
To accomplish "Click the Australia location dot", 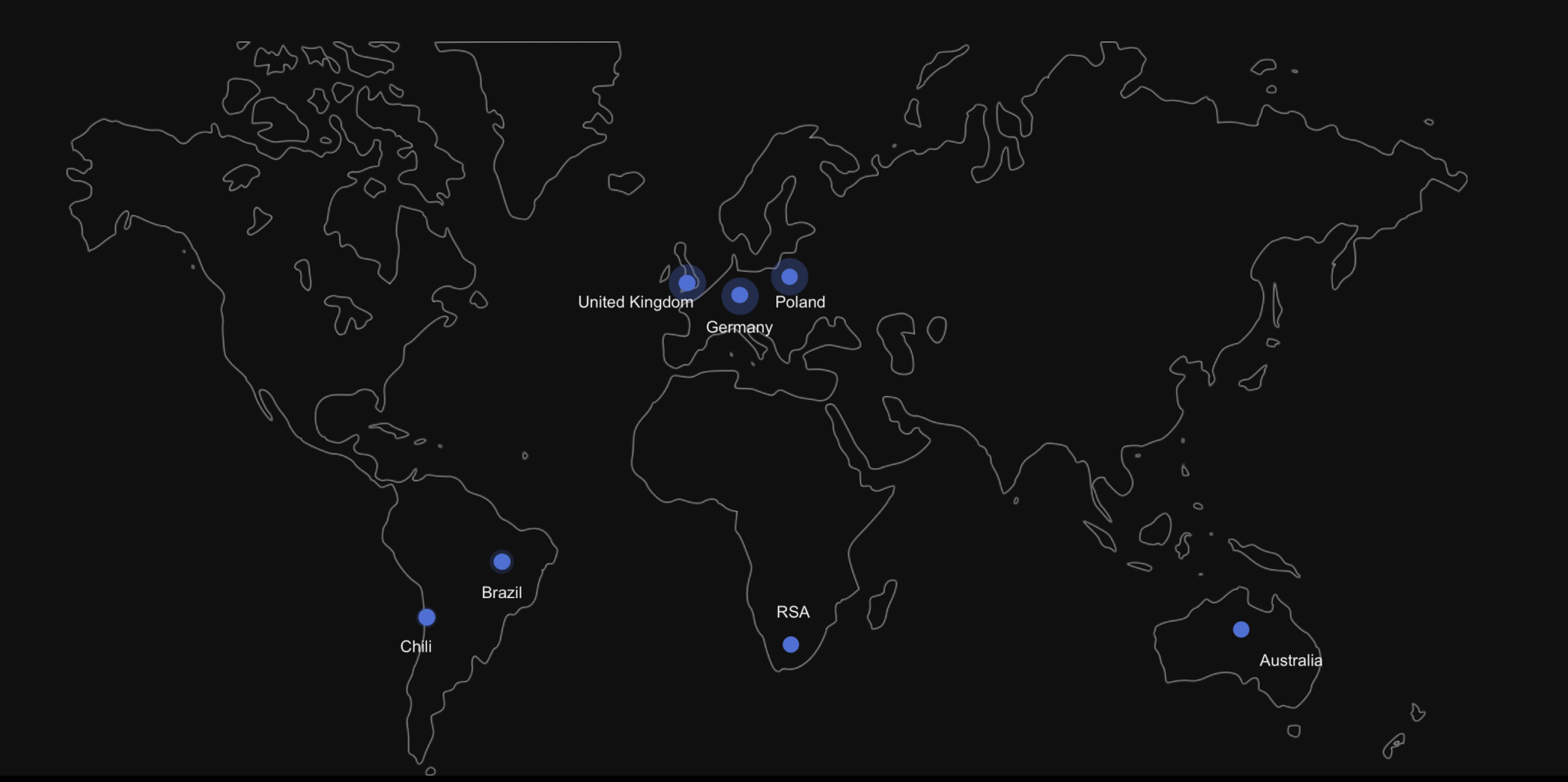I will tap(1241, 630).
